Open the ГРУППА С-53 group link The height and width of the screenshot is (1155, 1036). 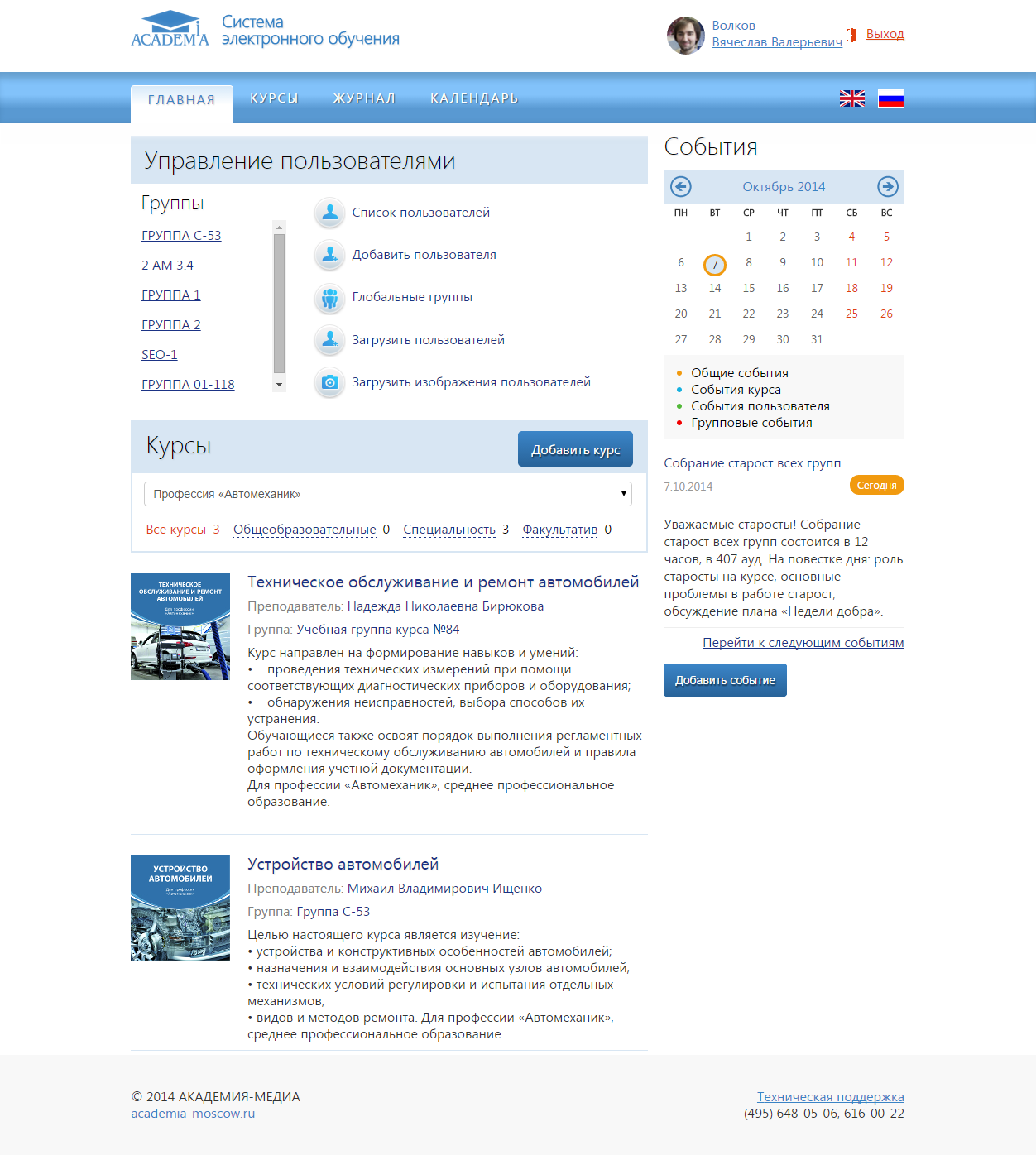(181, 236)
